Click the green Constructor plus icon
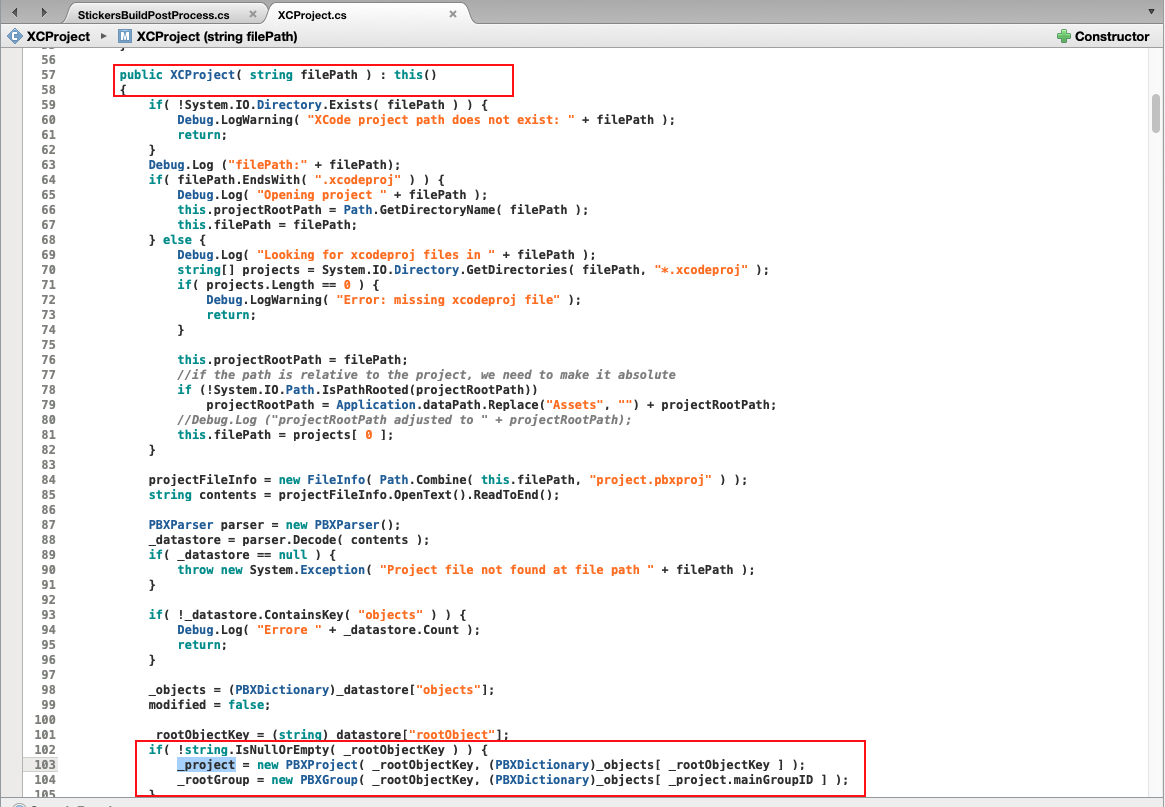Screen dimensions: 1165x807 pos(1064,36)
